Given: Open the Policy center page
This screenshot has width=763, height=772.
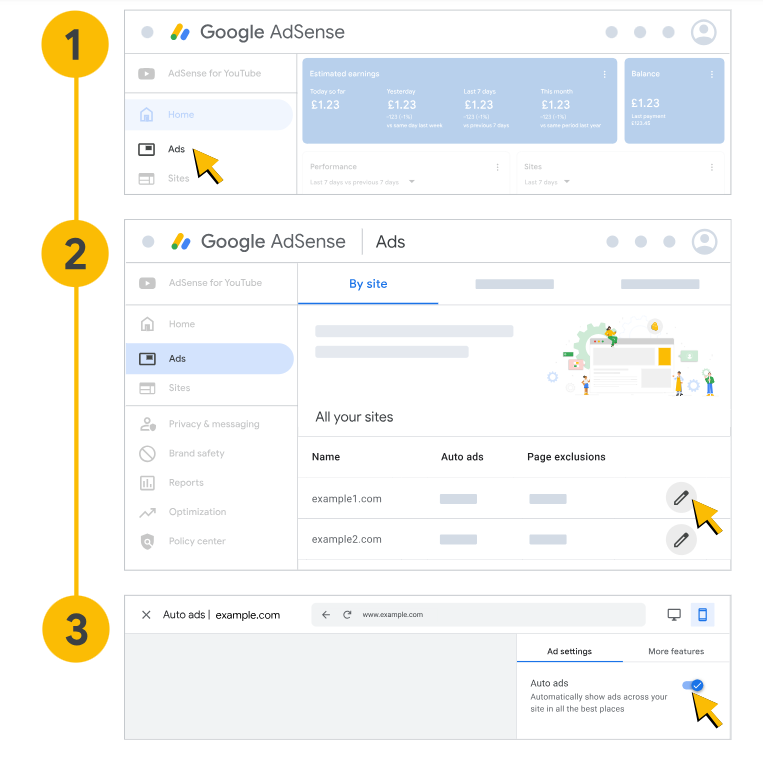Looking at the screenshot, I should click(x=197, y=541).
